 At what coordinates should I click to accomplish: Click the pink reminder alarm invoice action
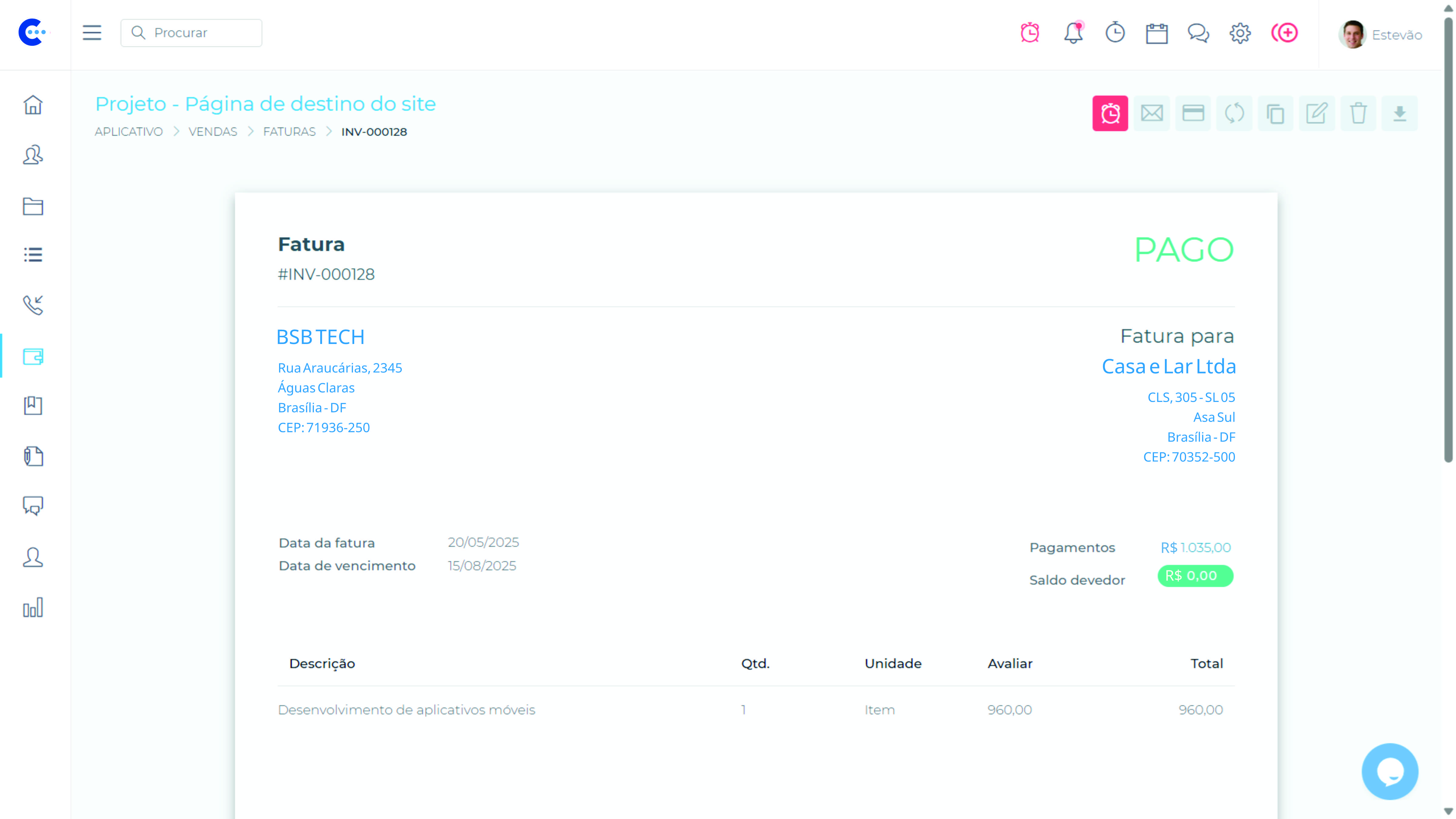(x=1110, y=114)
